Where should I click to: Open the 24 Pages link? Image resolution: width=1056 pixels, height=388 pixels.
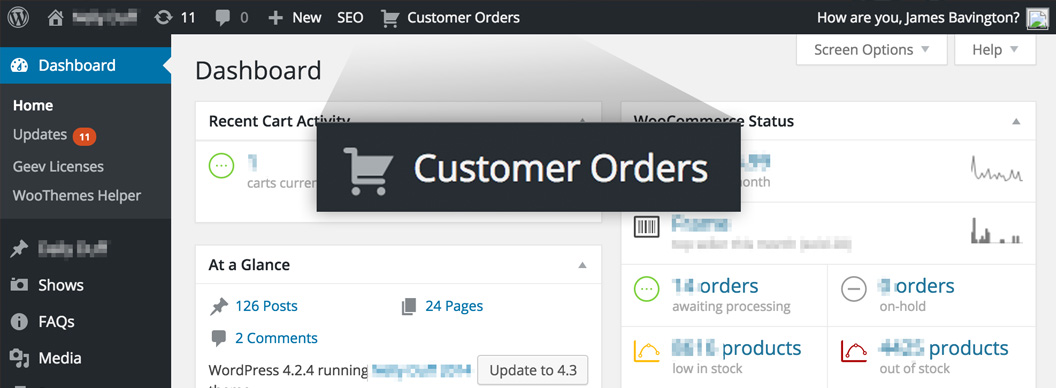[454, 306]
